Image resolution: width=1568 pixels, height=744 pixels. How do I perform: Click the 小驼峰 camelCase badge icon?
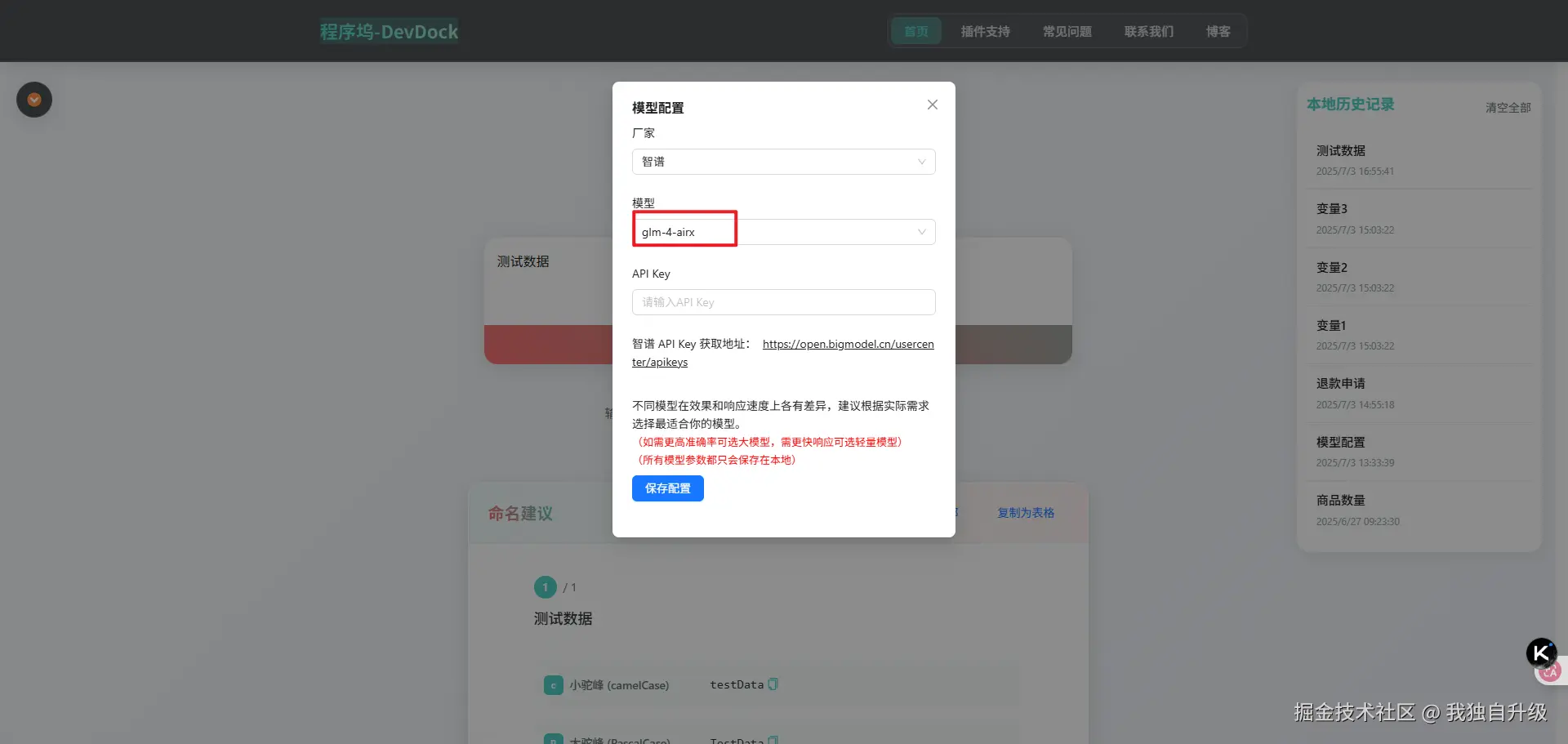tap(553, 685)
